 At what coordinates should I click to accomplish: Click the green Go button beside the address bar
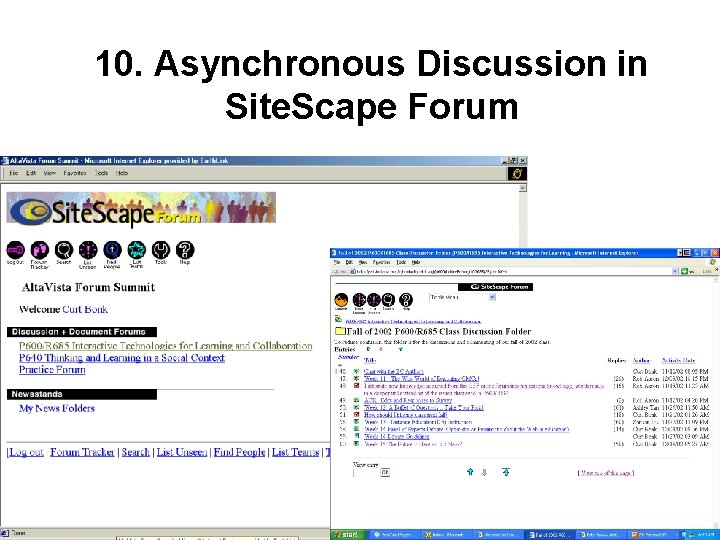685,271
